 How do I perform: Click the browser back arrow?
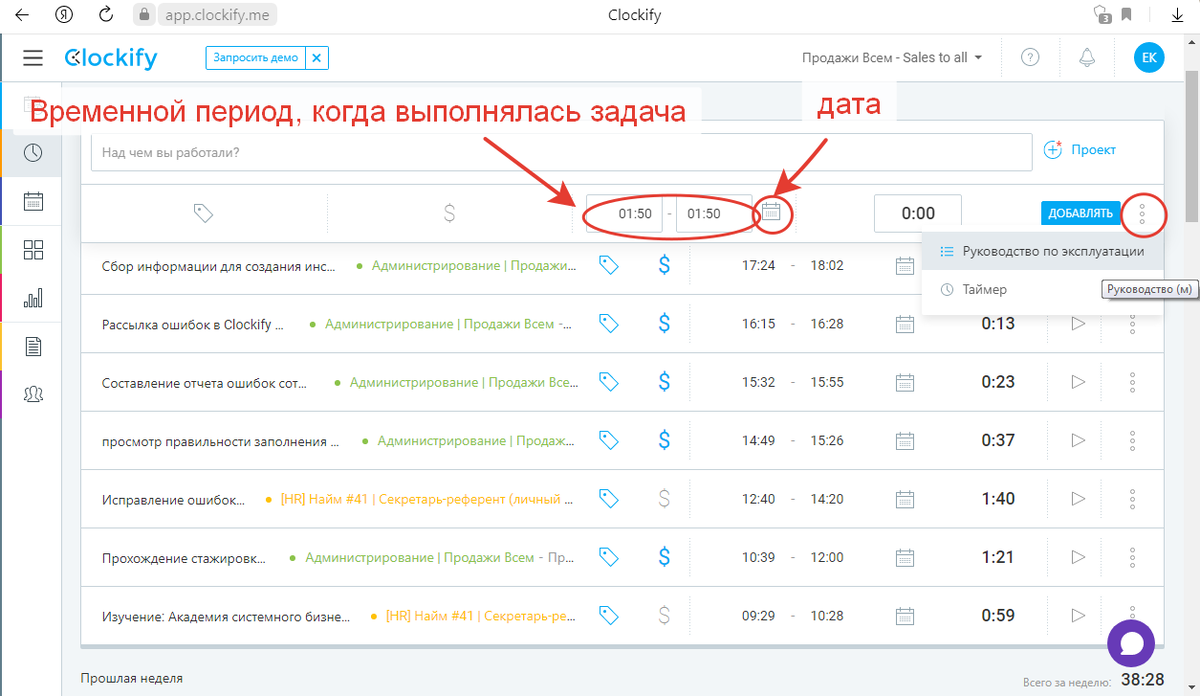coord(22,15)
